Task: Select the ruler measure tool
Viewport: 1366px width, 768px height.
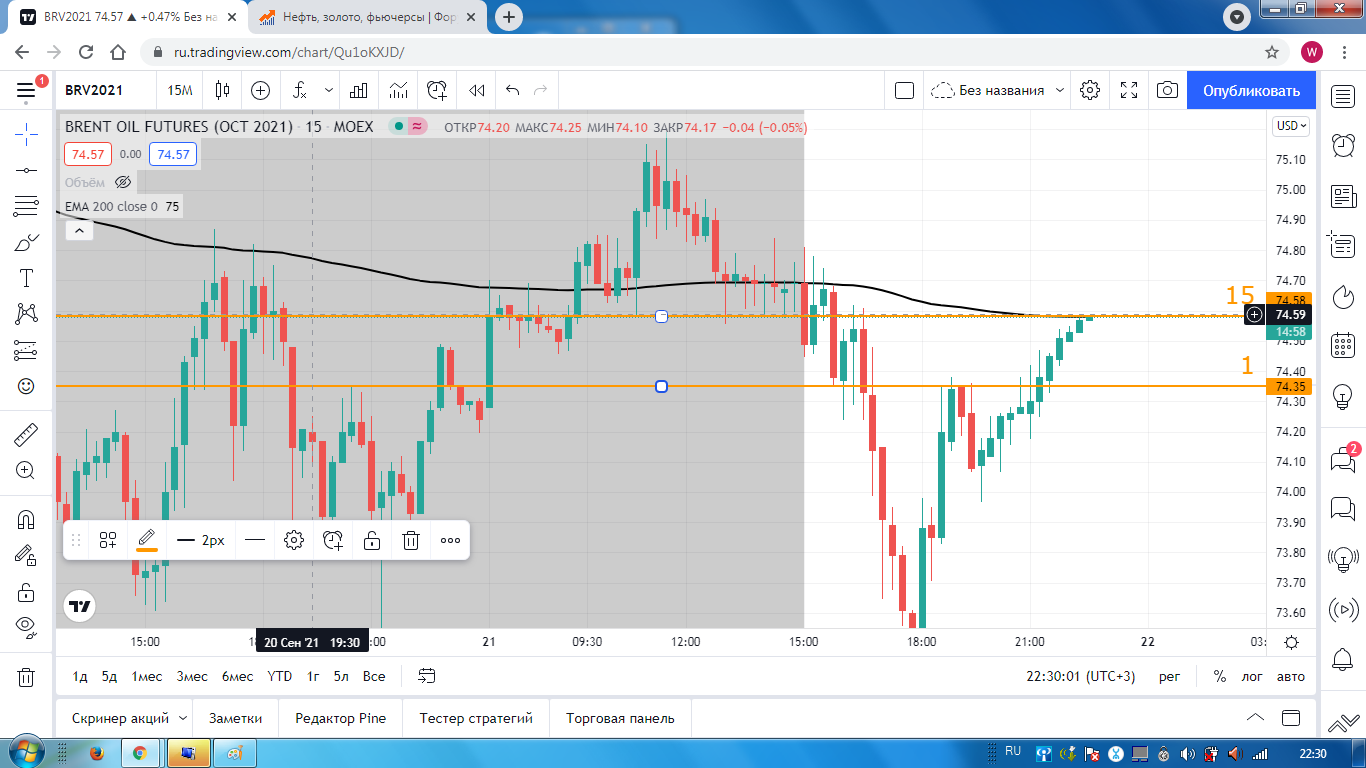Action: [x=26, y=434]
